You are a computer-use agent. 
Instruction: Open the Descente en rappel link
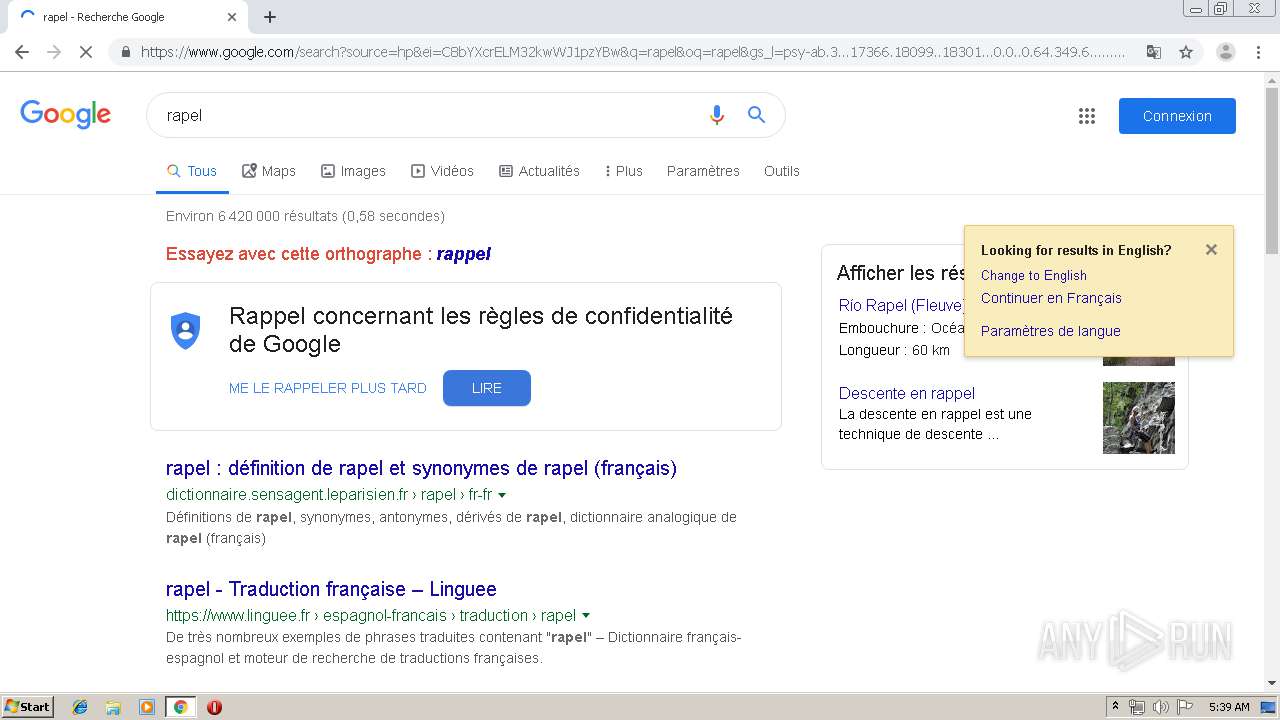coord(907,393)
